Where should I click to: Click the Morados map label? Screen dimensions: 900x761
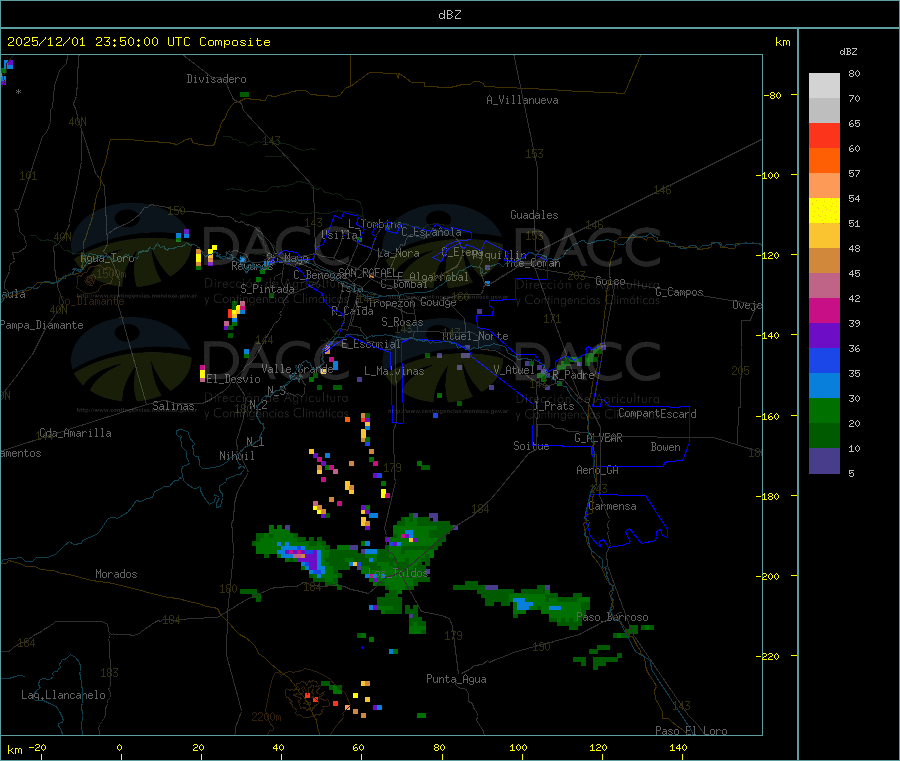pyautogui.click(x=116, y=574)
